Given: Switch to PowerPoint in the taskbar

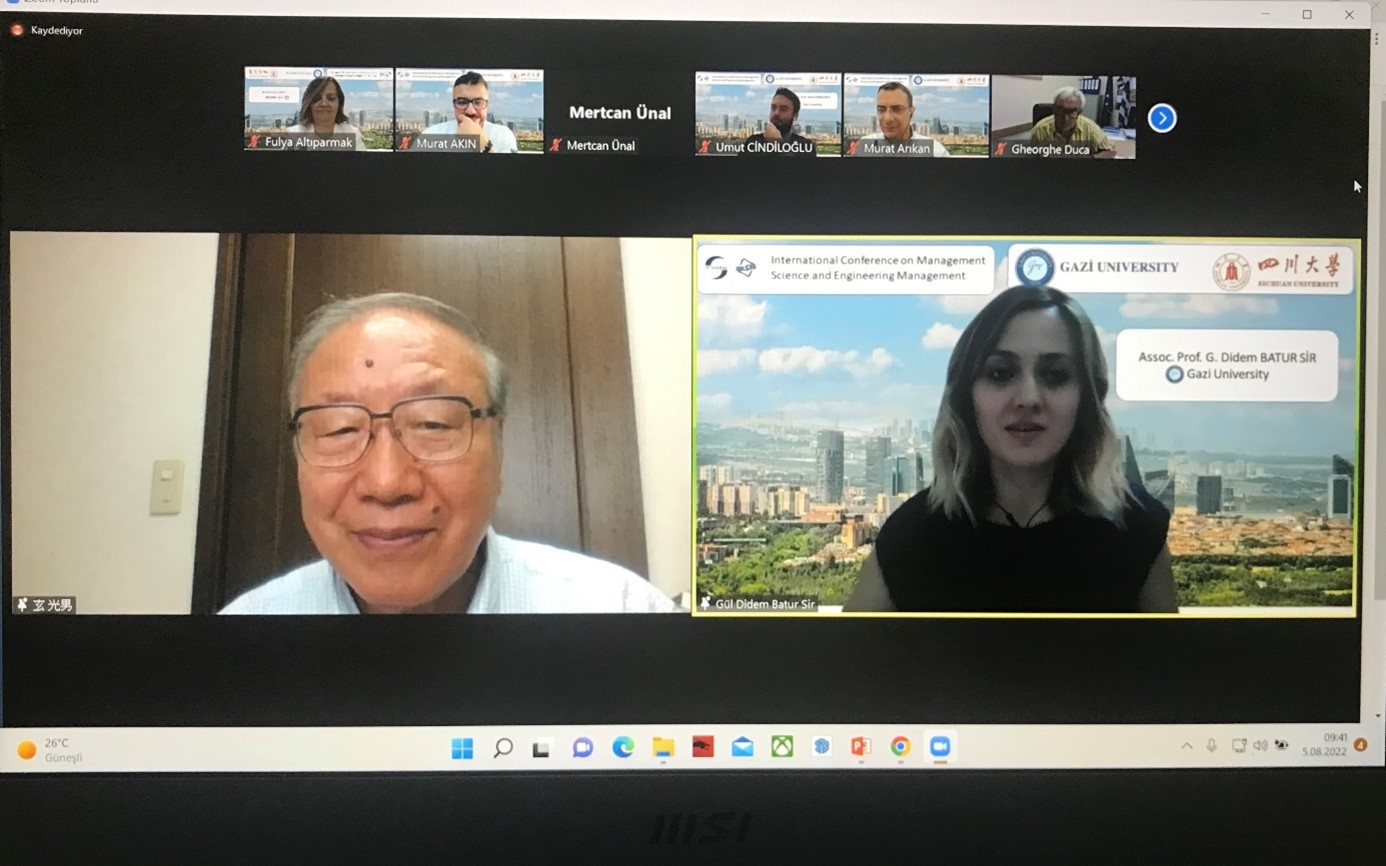Looking at the screenshot, I should pyautogui.click(x=861, y=747).
